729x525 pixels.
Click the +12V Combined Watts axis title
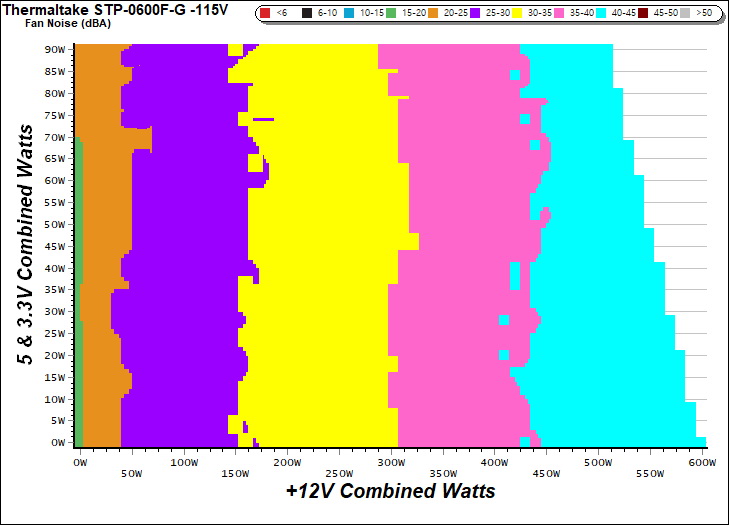tap(390, 492)
